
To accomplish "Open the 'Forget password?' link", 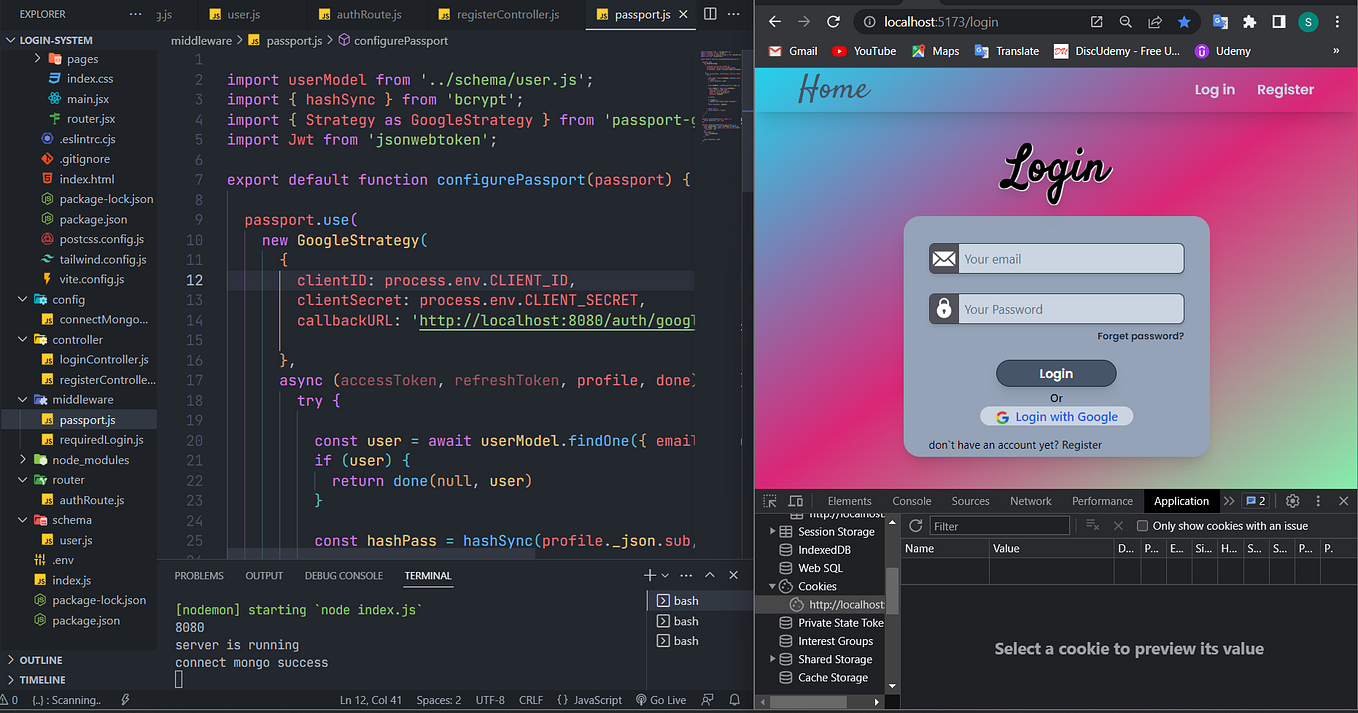I will 1140,335.
